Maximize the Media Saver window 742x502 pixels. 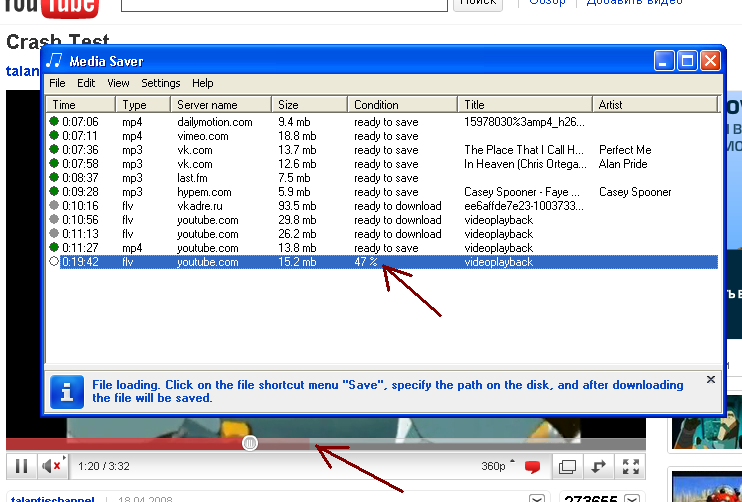point(687,61)
